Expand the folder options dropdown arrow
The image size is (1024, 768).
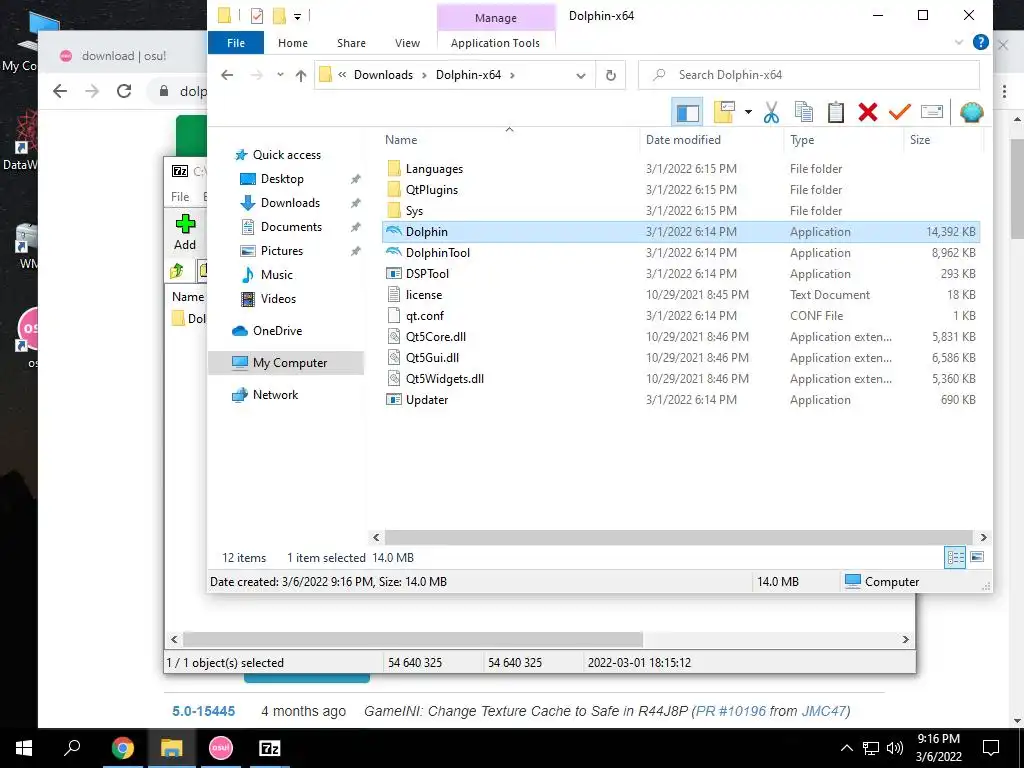[748, 112]
